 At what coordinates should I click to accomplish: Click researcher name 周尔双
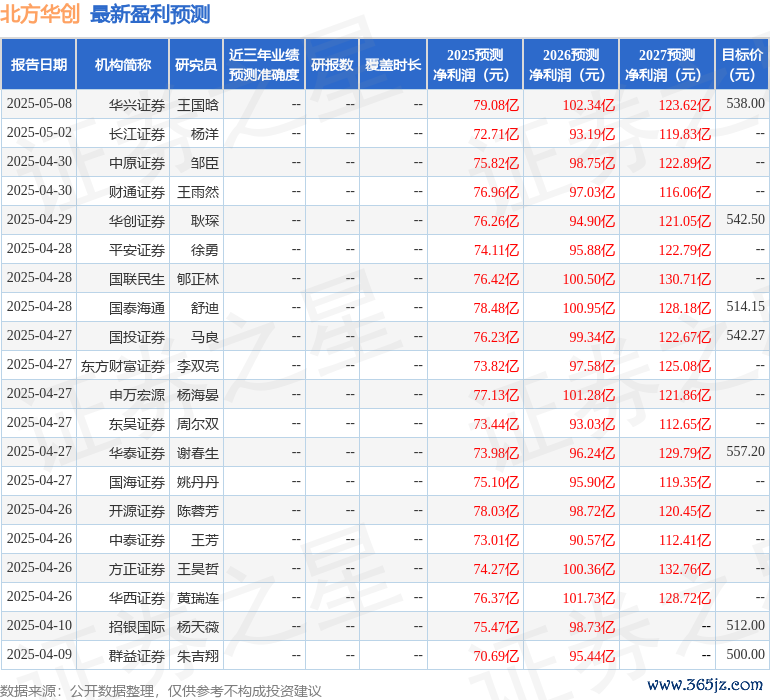(197, 423)
